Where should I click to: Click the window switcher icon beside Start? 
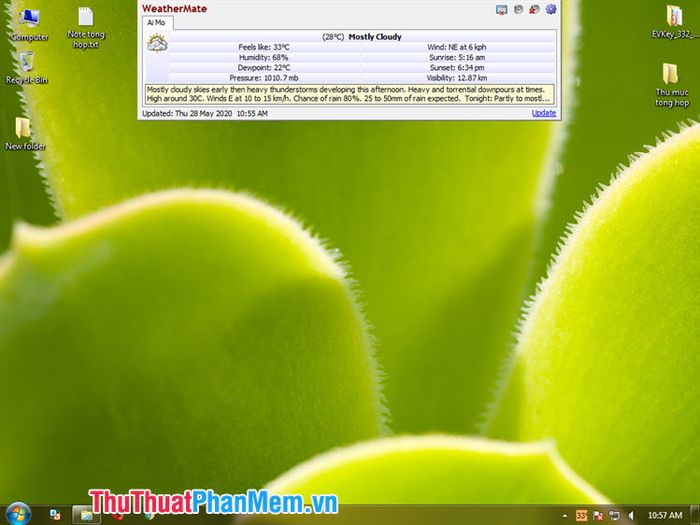pyautogui.click(x=55, y=515)
